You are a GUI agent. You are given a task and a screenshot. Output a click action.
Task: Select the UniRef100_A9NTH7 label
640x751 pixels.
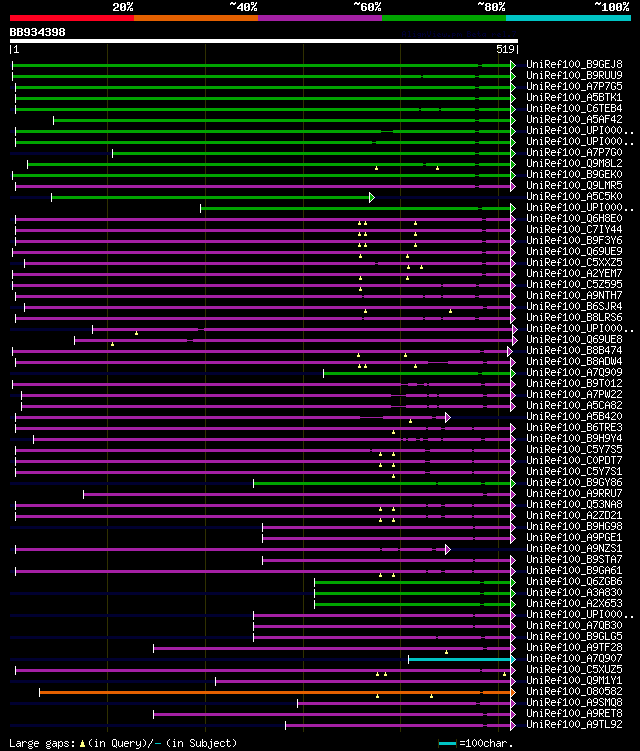tap(574, 296)
